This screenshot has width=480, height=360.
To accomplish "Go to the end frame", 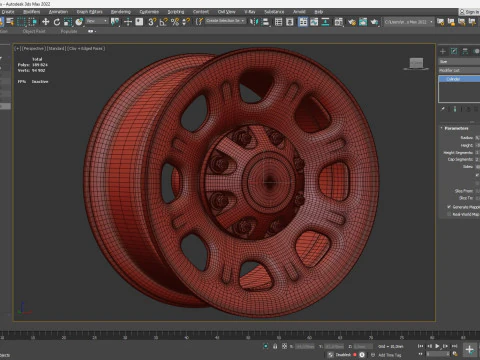I will click(x=454, y=346).
